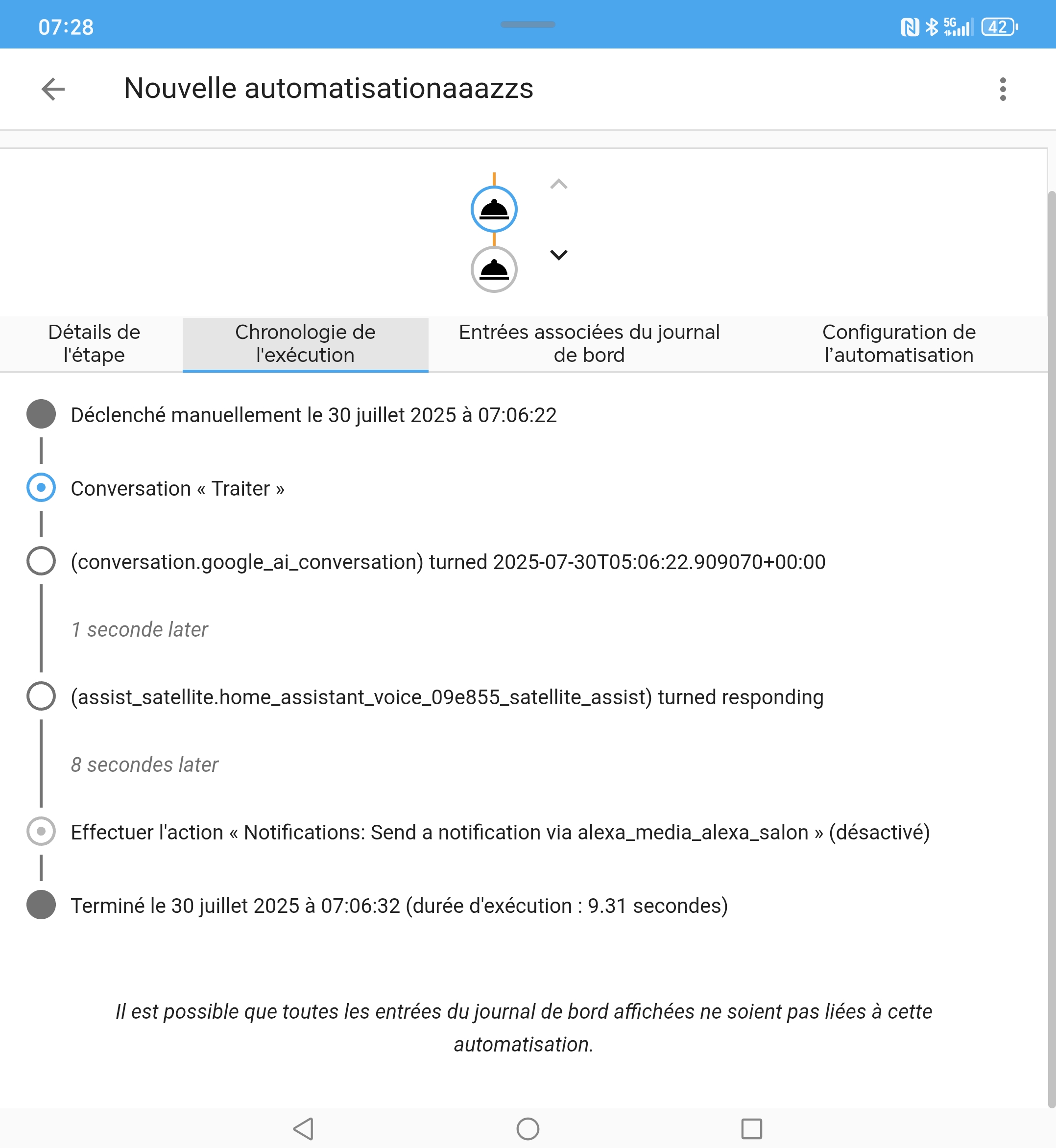Click google_ai_conversation timeline circle marker

(41, 561)
